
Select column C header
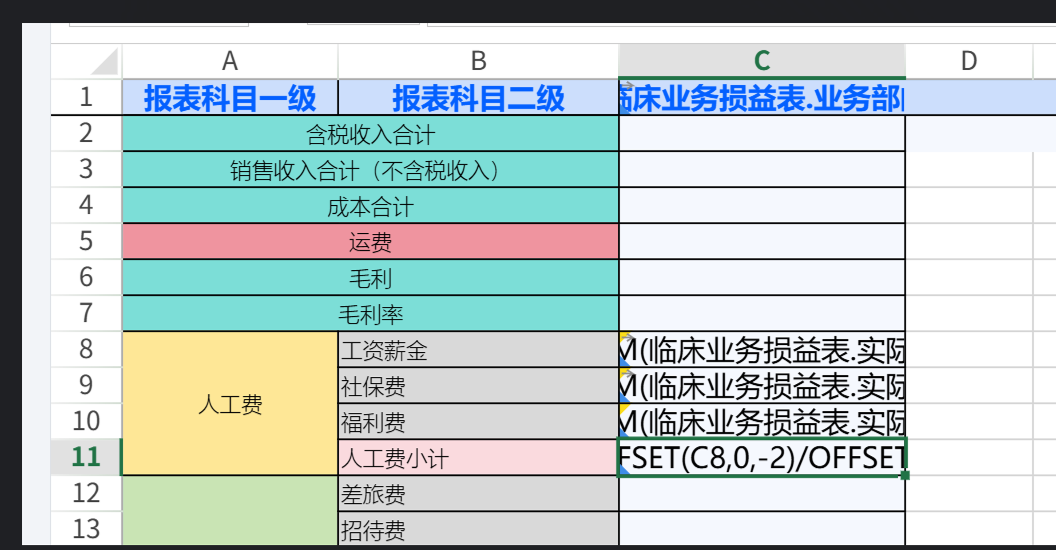point(762,61)
